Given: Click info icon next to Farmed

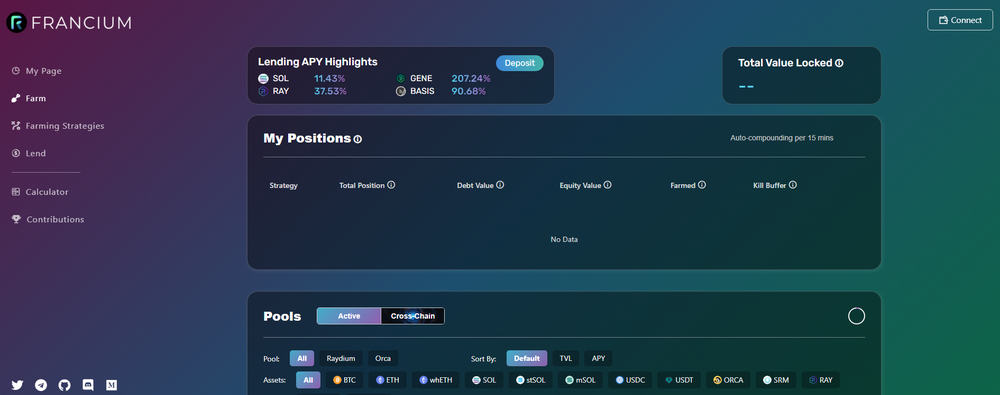Looking at the screenshot, I should [702, 185].
